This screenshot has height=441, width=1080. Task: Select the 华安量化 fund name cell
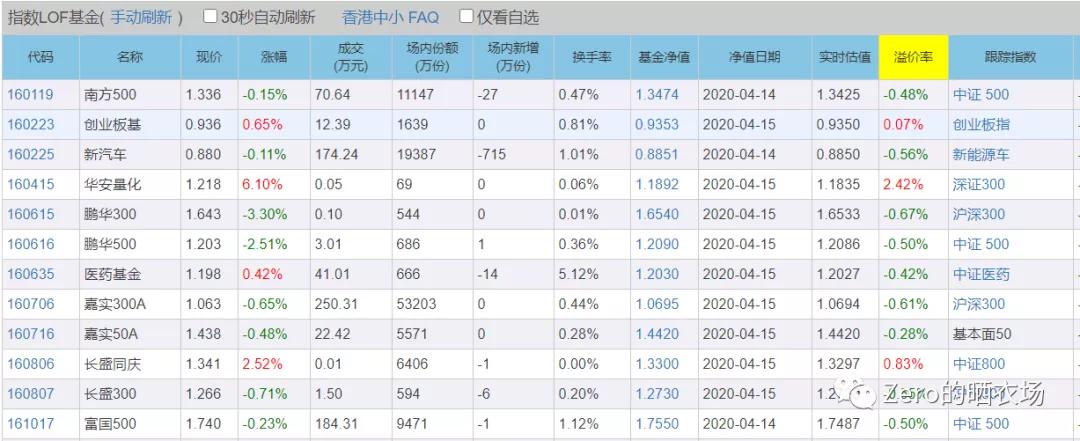click(129, 184)
